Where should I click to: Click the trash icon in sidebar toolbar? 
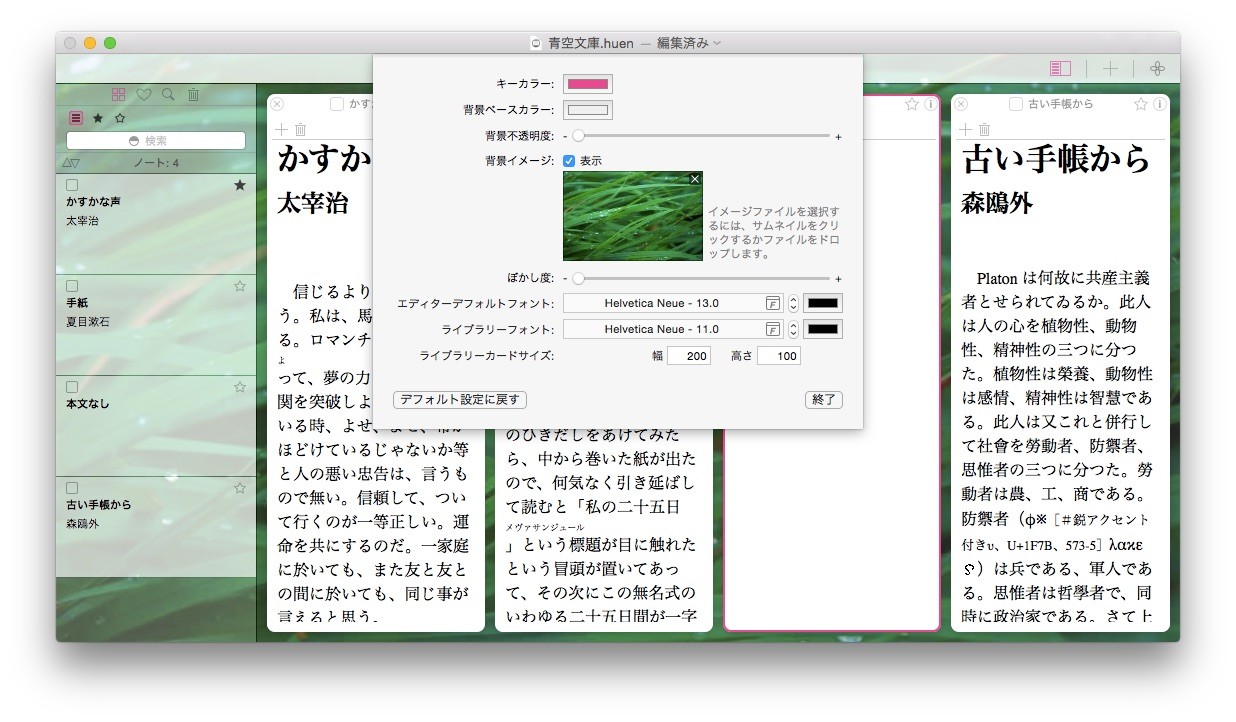coord(193,94)
